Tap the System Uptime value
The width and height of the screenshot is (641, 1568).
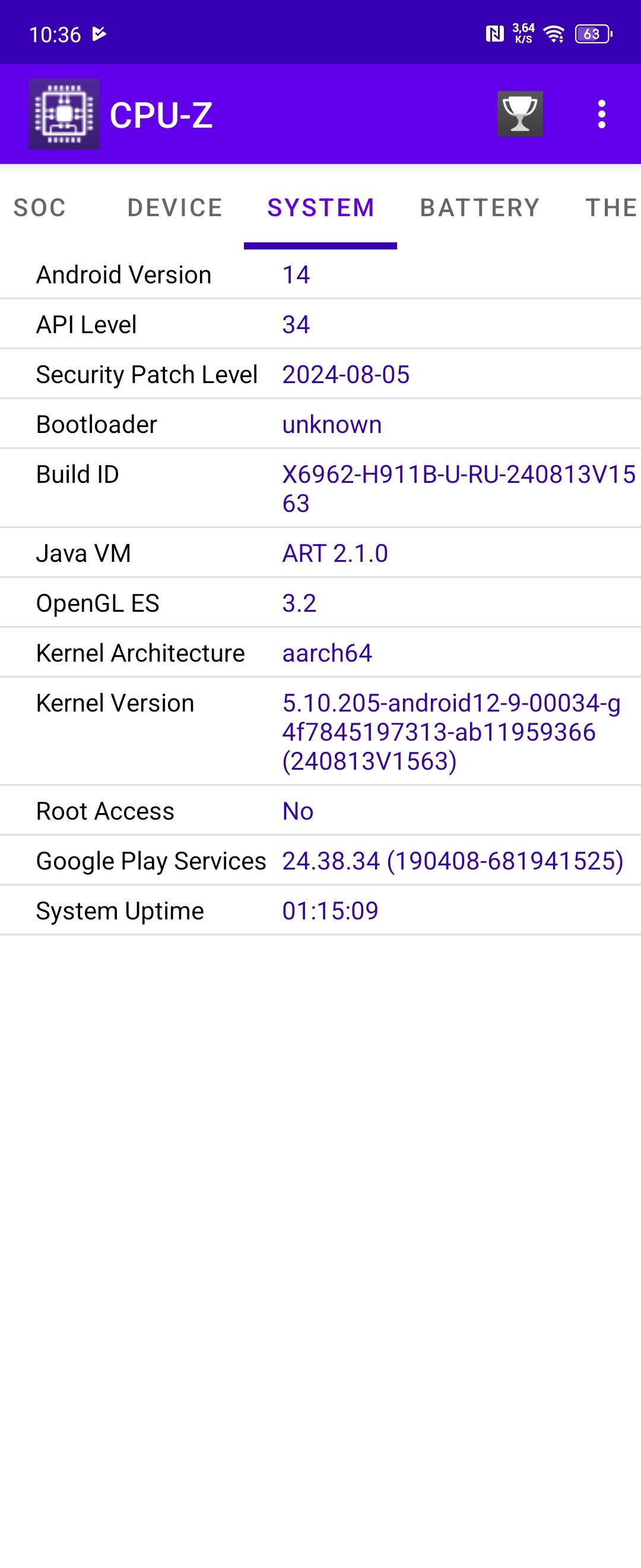[330, 911]
